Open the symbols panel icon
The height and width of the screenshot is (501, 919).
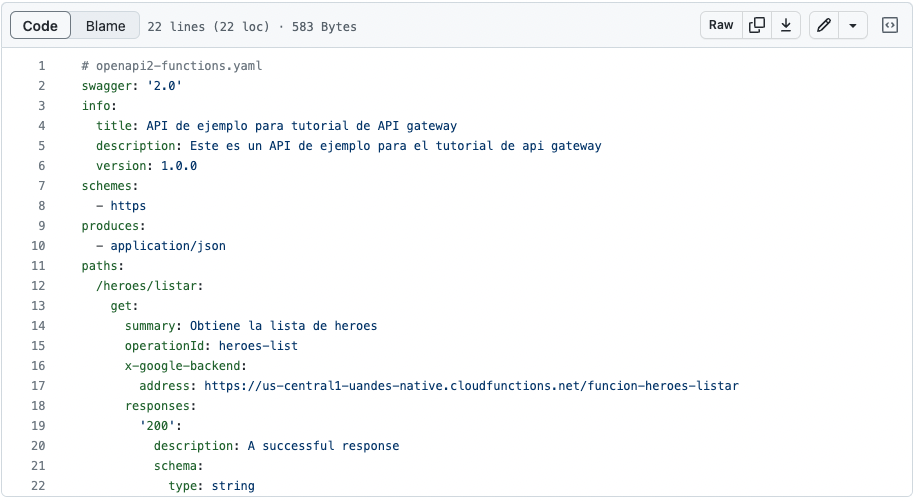click(x=890, y=25)
